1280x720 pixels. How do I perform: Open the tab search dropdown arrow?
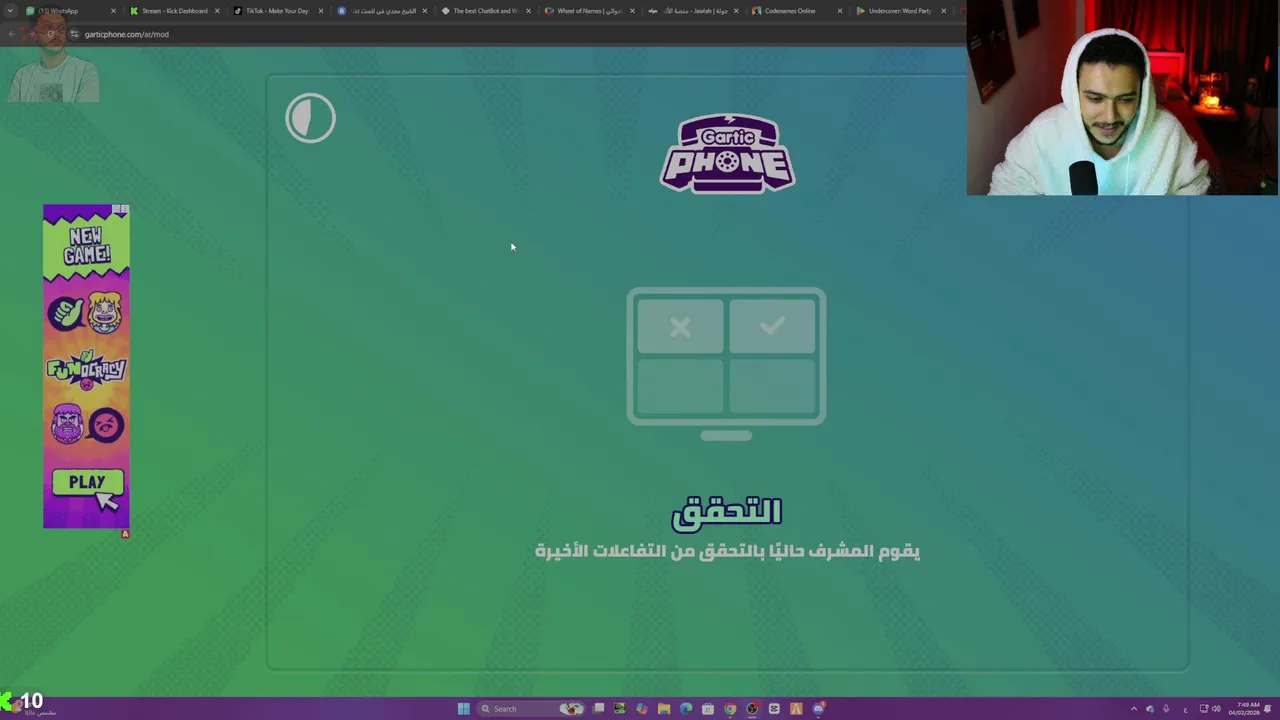coord(10,11)
